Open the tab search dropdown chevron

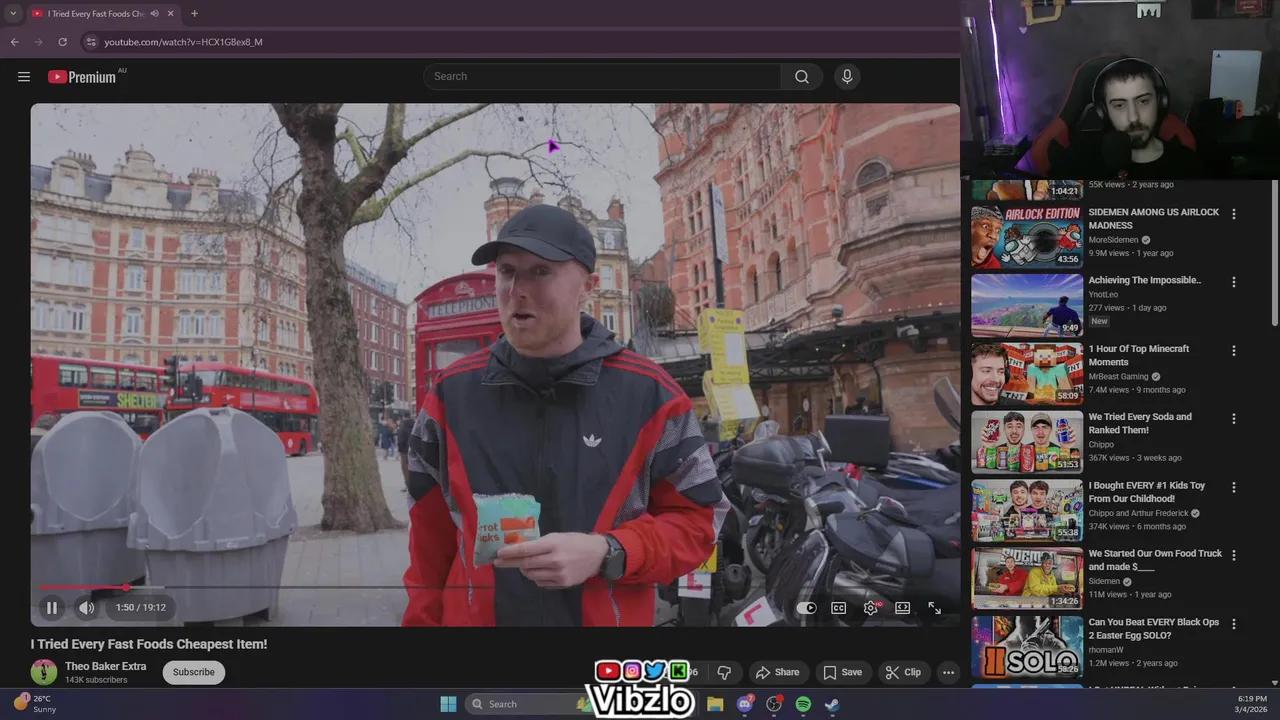(12, 14)
